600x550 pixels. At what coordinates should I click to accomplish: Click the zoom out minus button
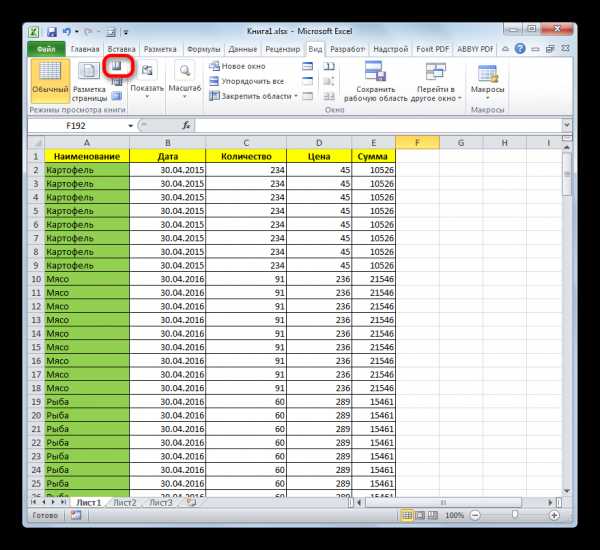pos(475,516)
